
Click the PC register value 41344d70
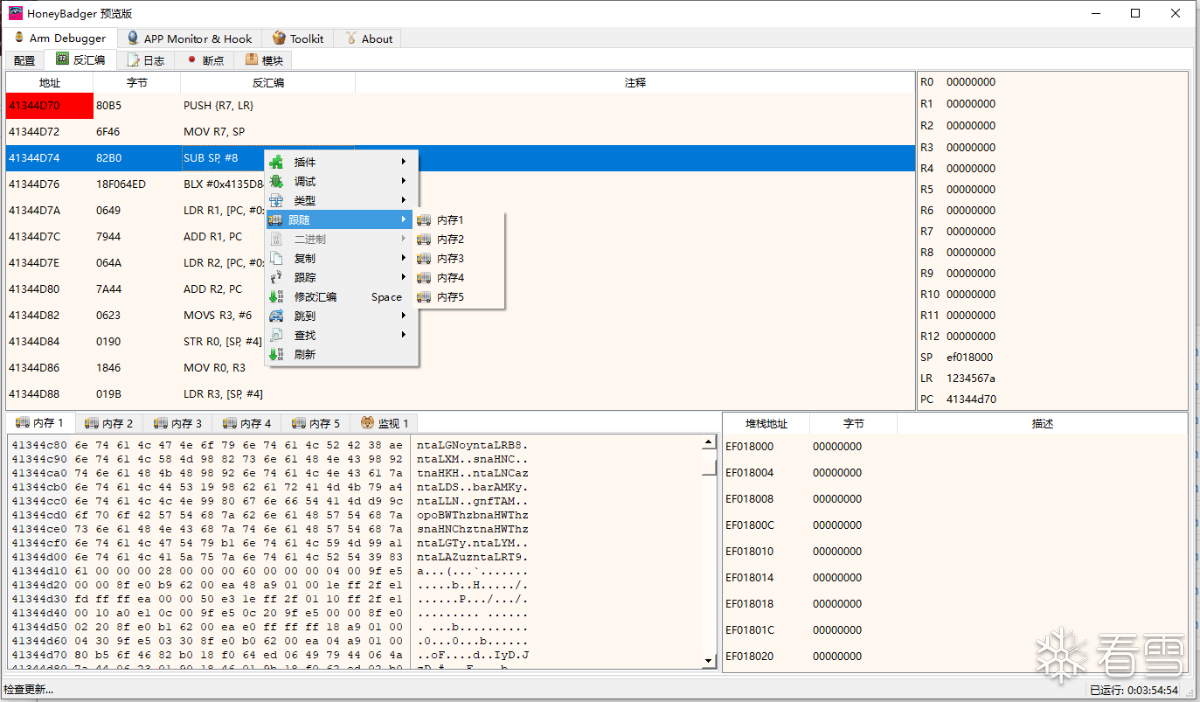point(971,399)
